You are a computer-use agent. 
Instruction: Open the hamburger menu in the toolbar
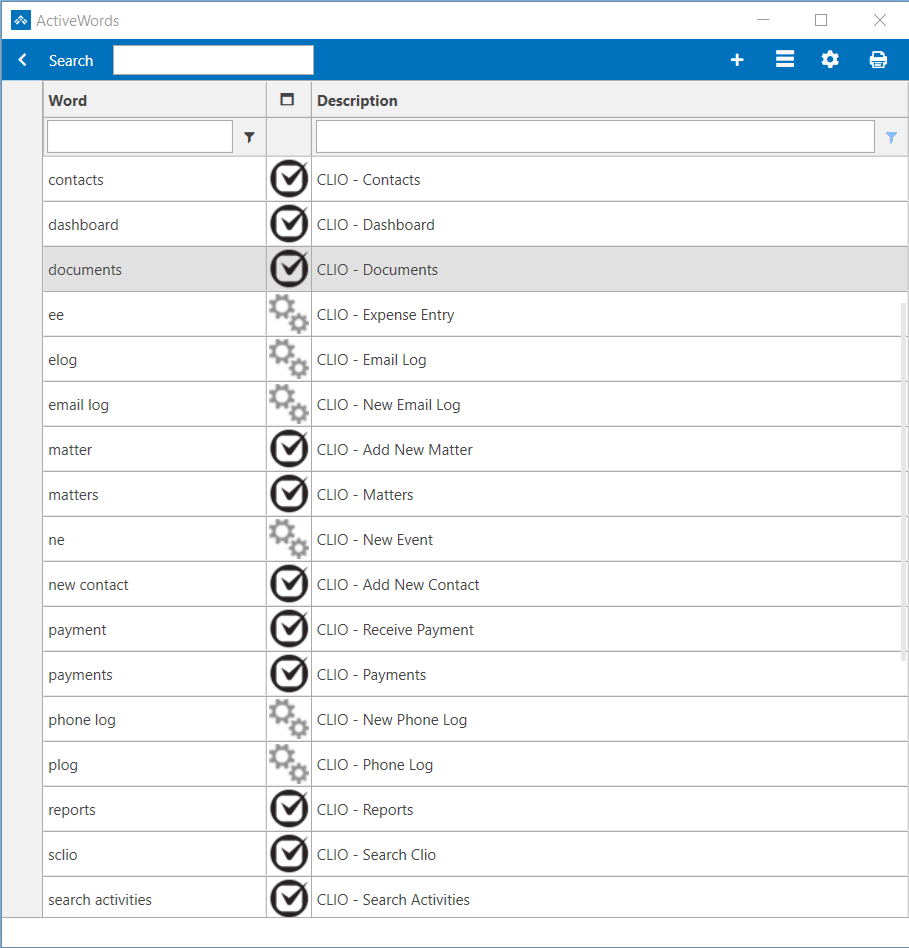point(784,59)
